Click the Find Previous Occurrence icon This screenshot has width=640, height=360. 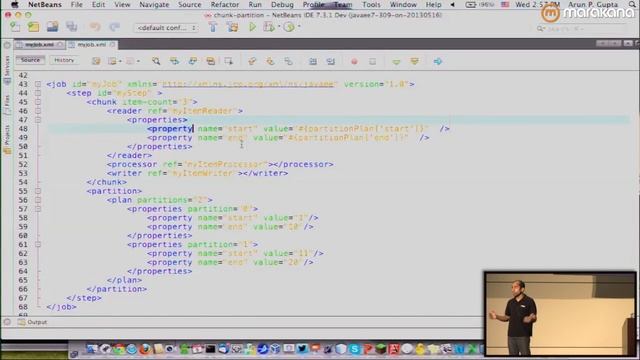175,61
